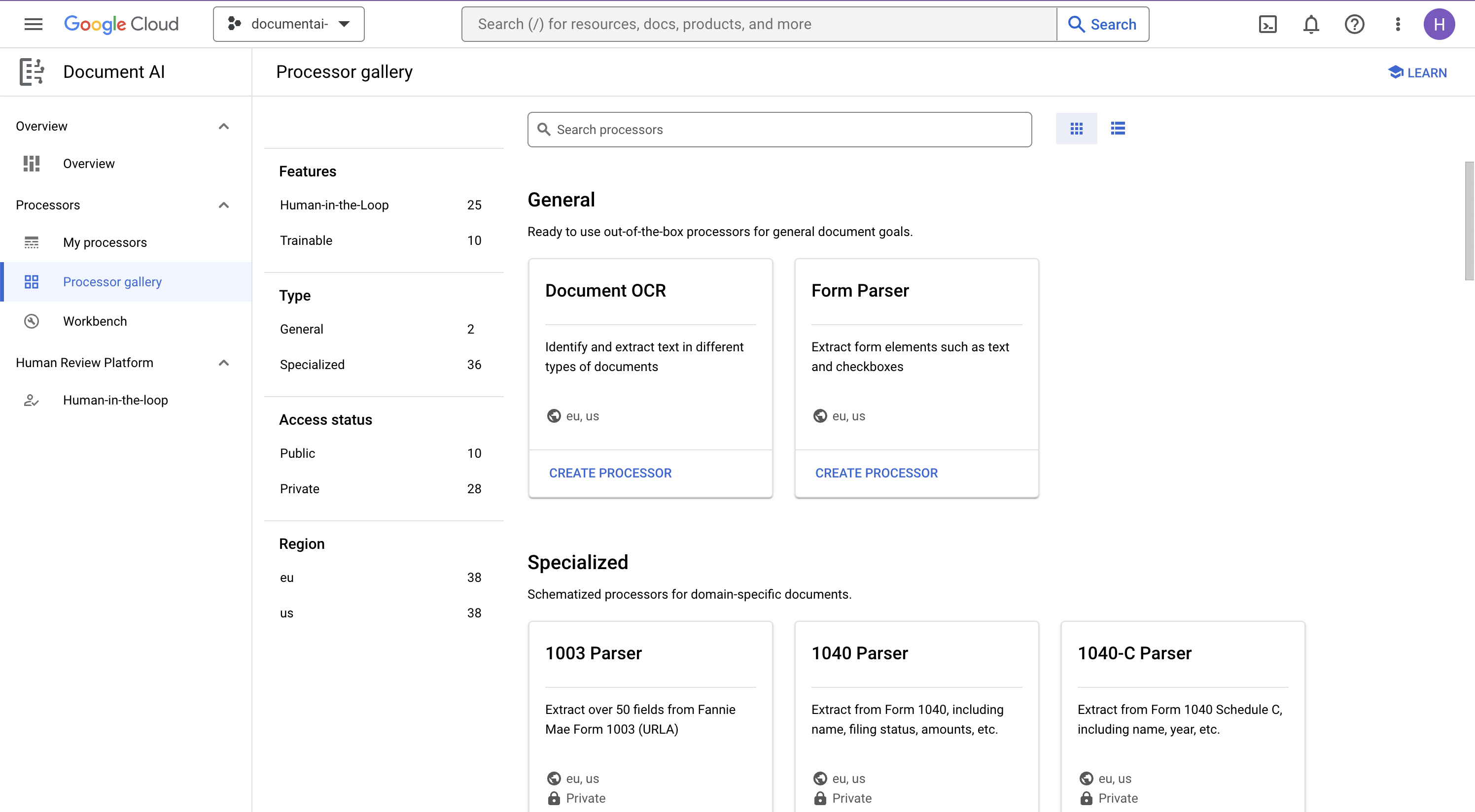Click the search processors input field
1475x812 pixels.
780,129
